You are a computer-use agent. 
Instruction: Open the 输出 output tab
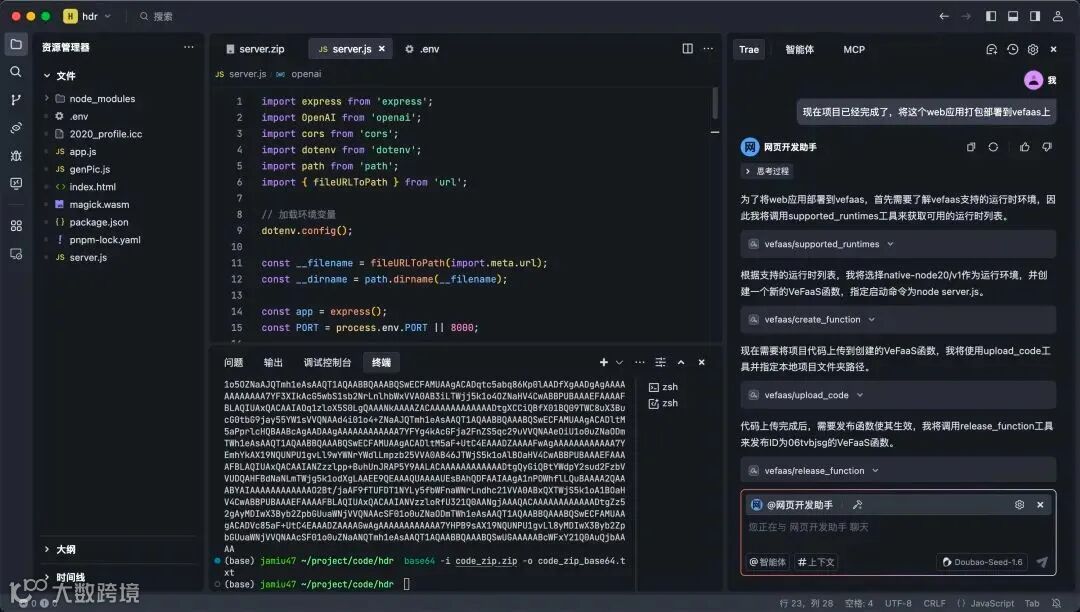(x=273, y=363)
